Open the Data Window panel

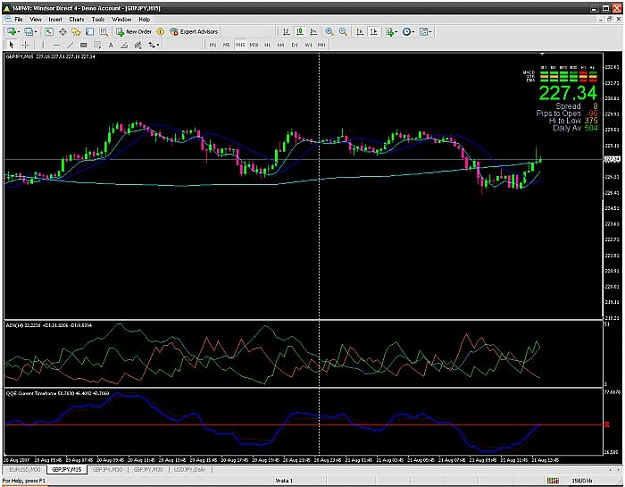pyautogui.click(x=63, y=31)
